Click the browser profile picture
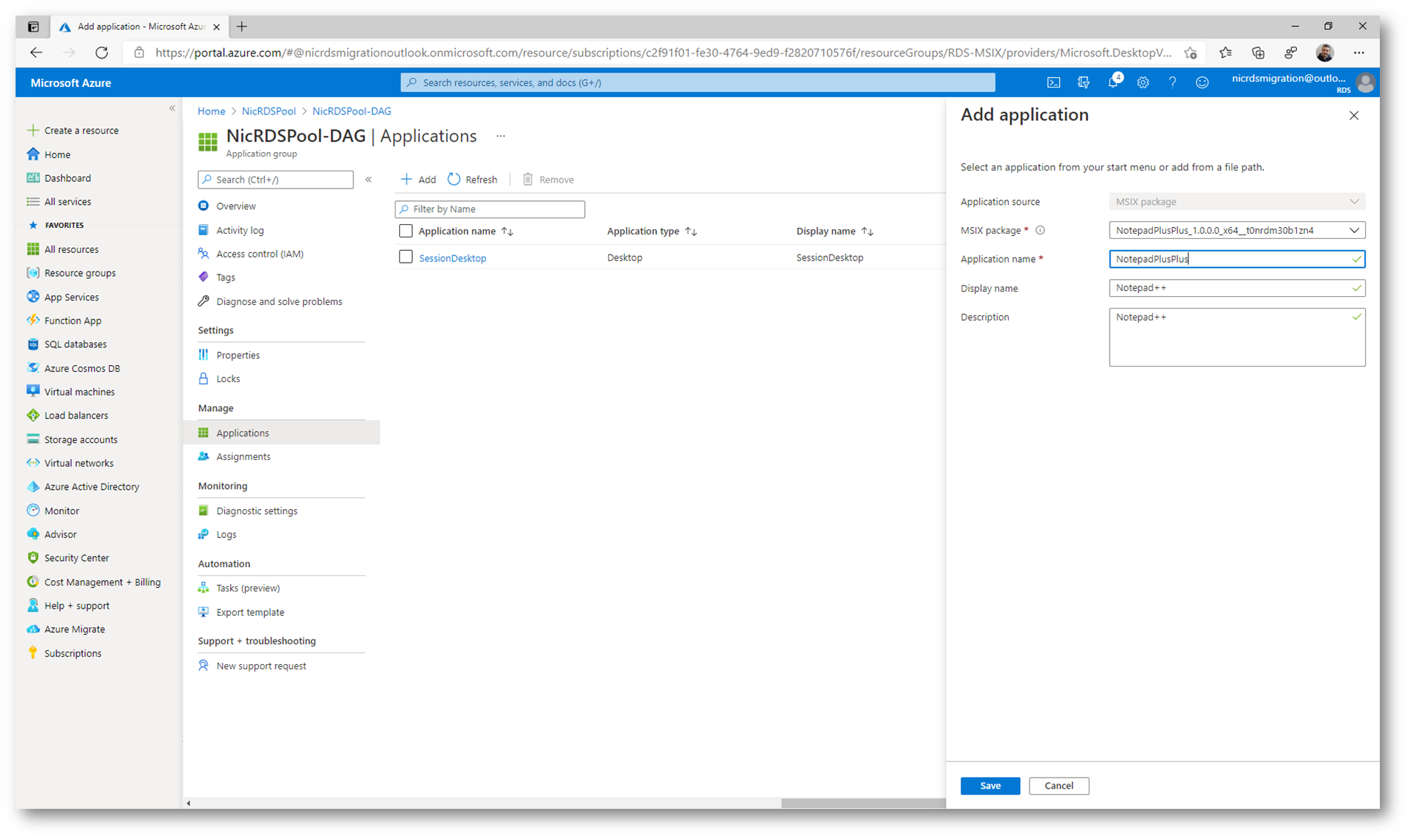Screen dimensions: 1411x840 pos(1325,53)
